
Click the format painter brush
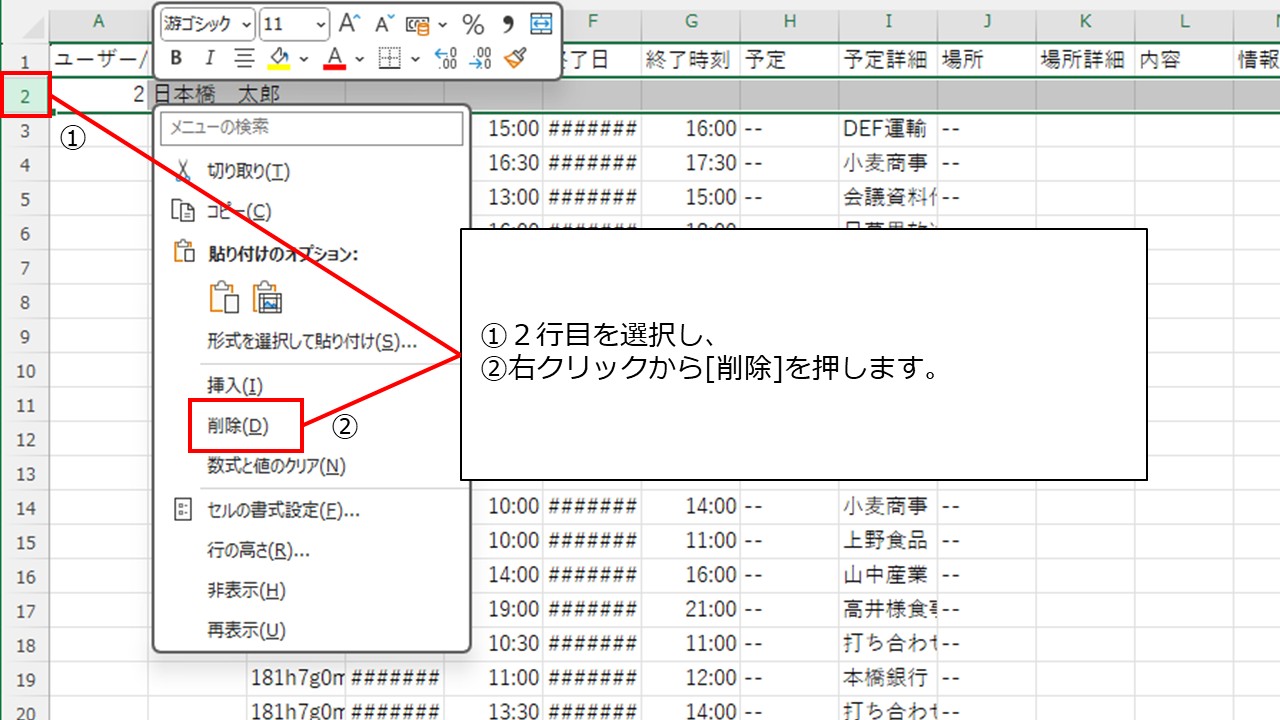click(x=515, y=59)
